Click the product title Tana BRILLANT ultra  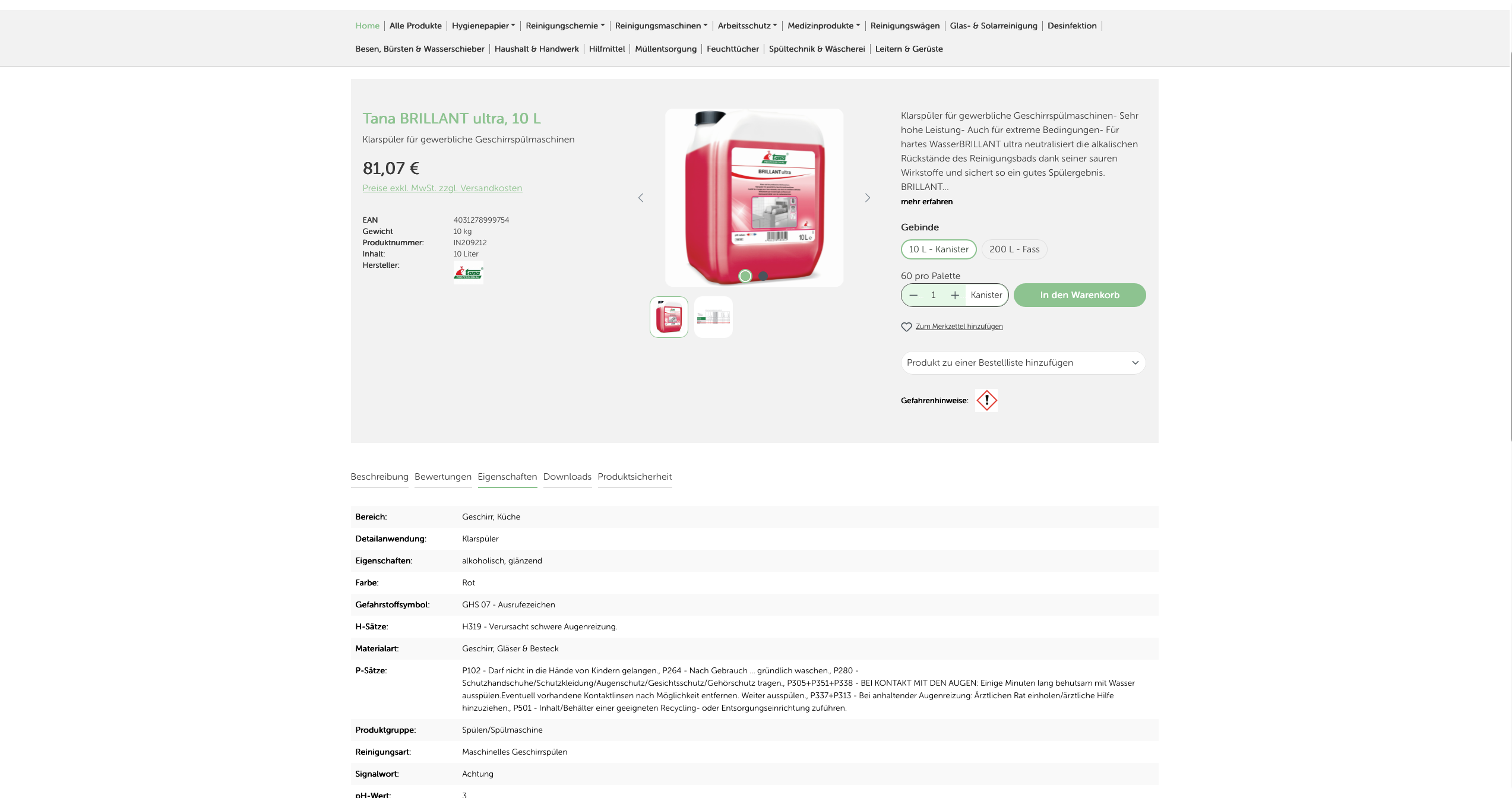(x=451, y=119)
